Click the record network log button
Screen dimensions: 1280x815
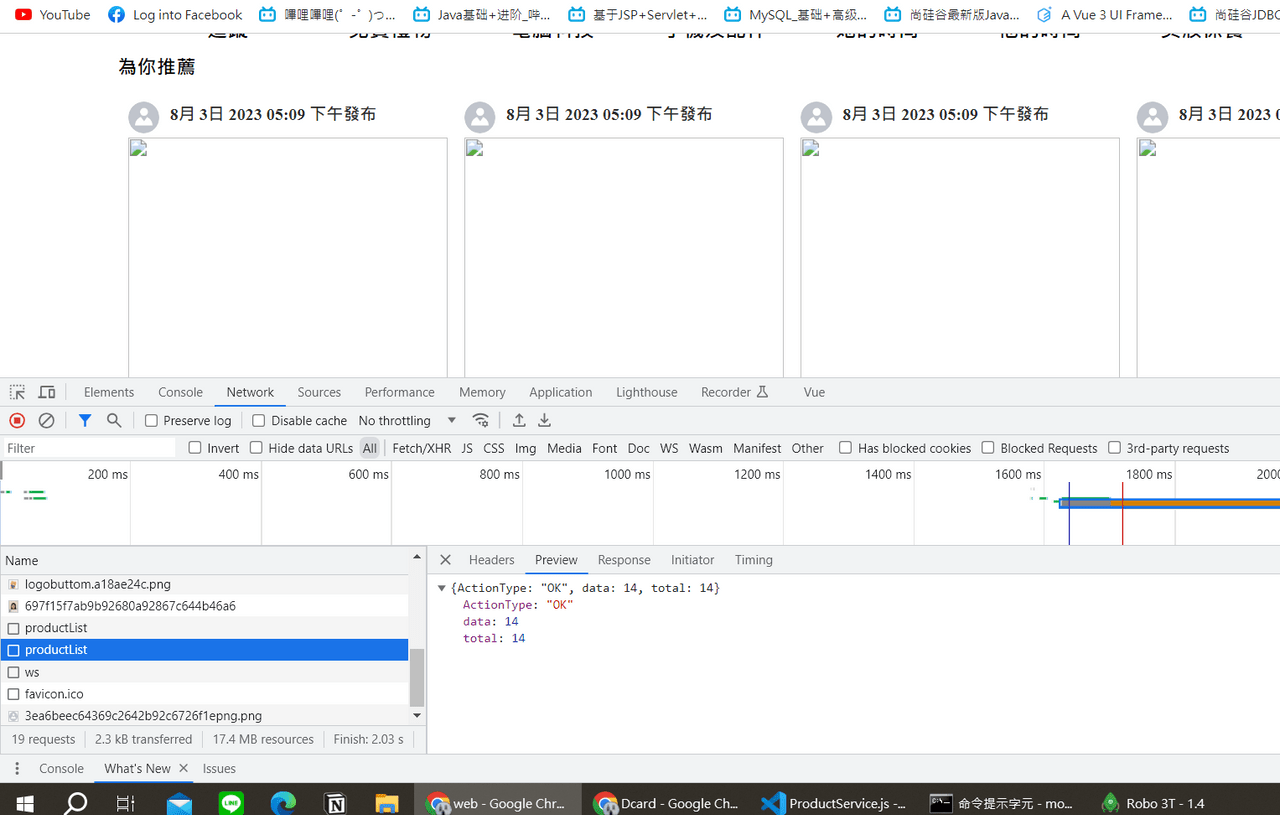[x=16, y=420]
